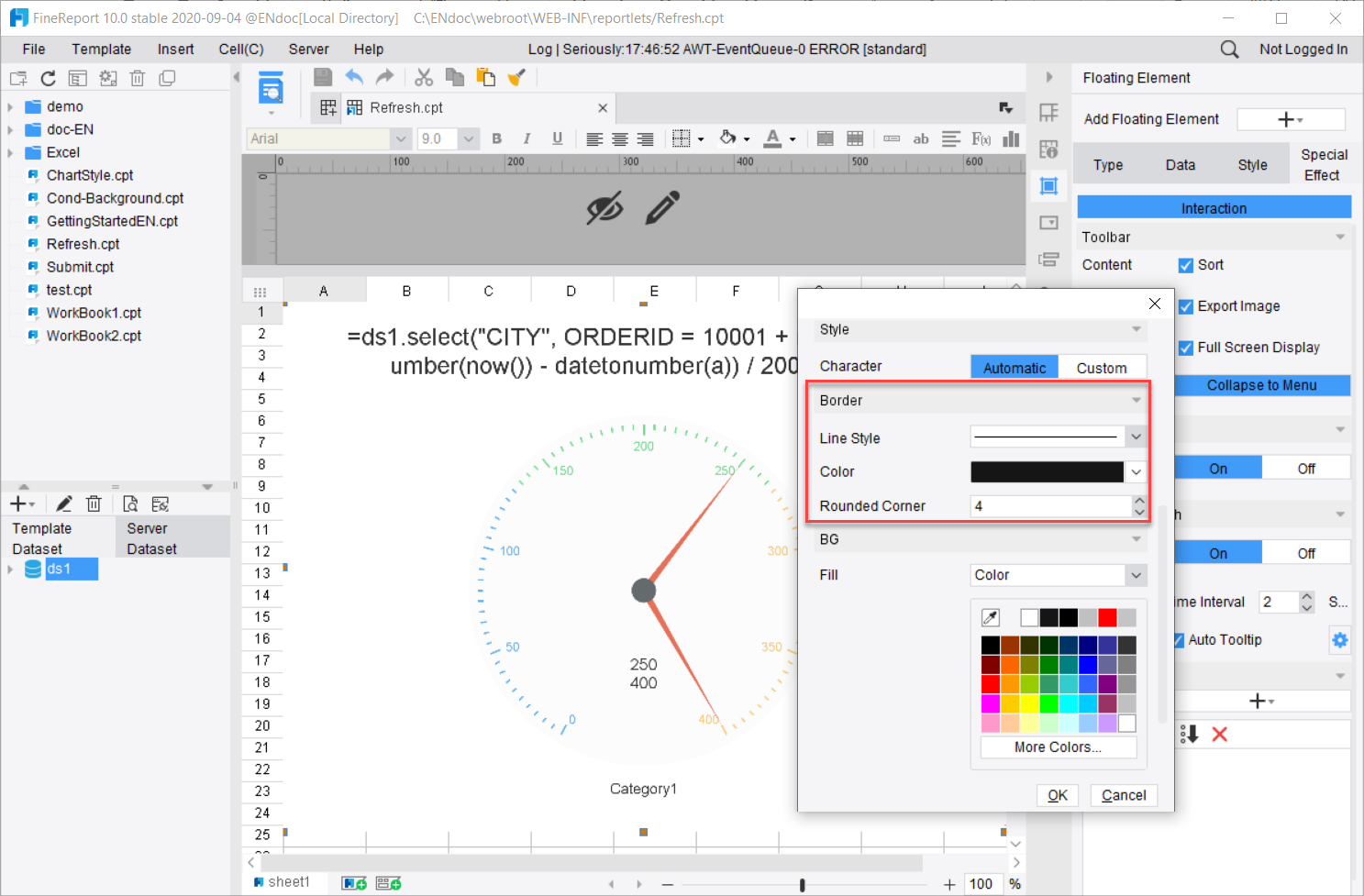Screen dimensions: 1364x896
Task: Click the More Colors... button
Action: click(1058, 747)
